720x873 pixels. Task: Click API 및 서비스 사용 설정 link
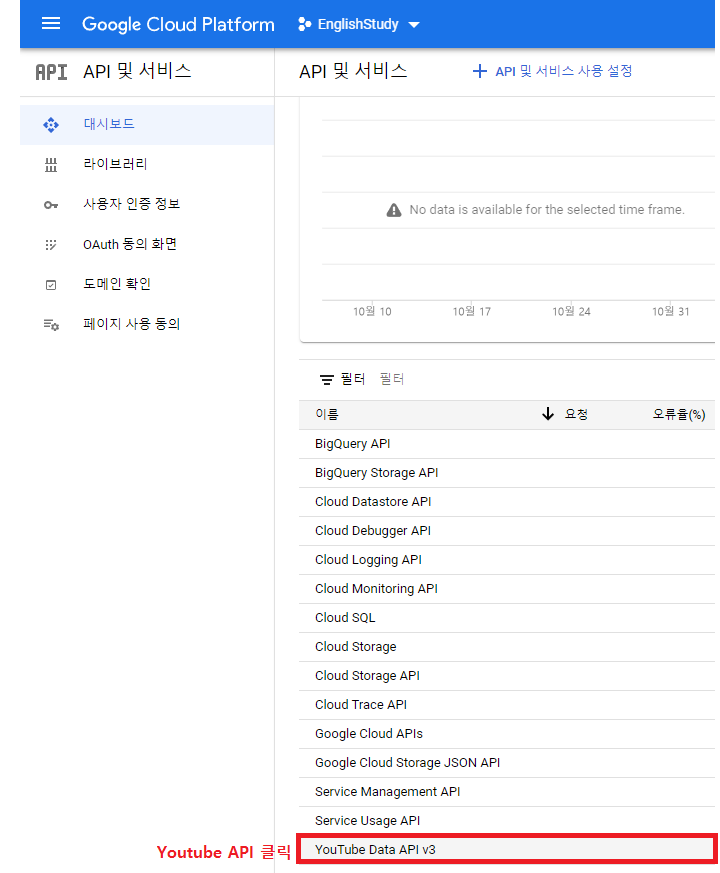click(552, 71)
